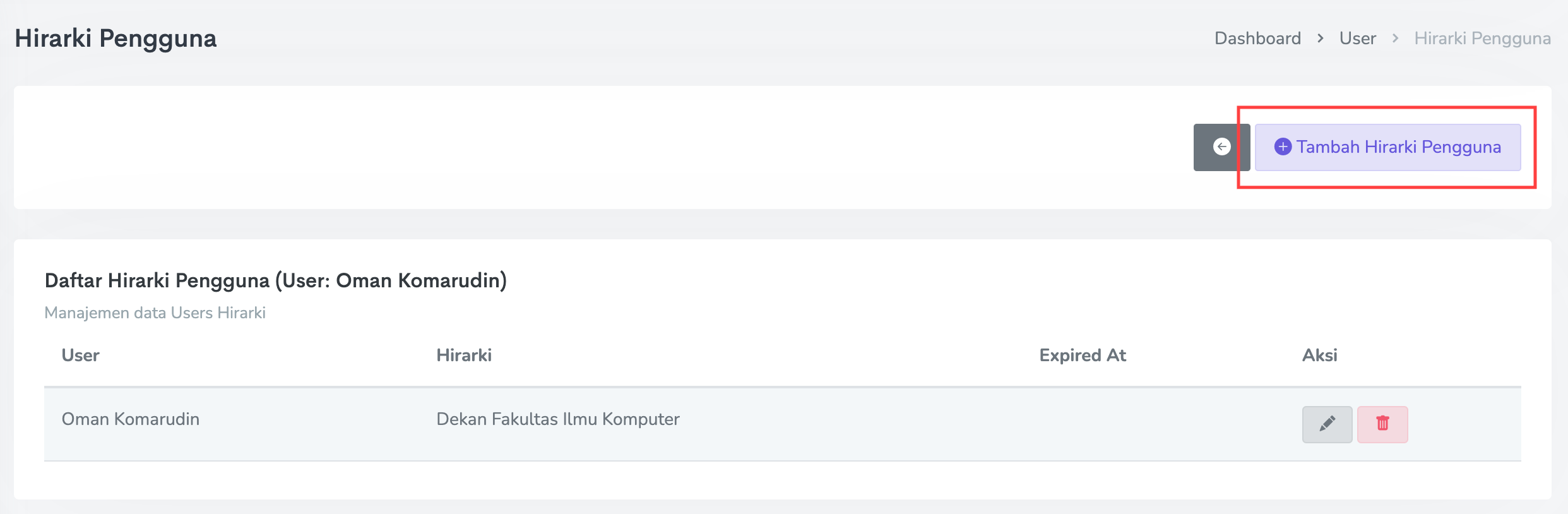Image resolution: width=1568 pixels, height=514 pixels.
Task: Click the back arrow button
Action: (1221, 147)
